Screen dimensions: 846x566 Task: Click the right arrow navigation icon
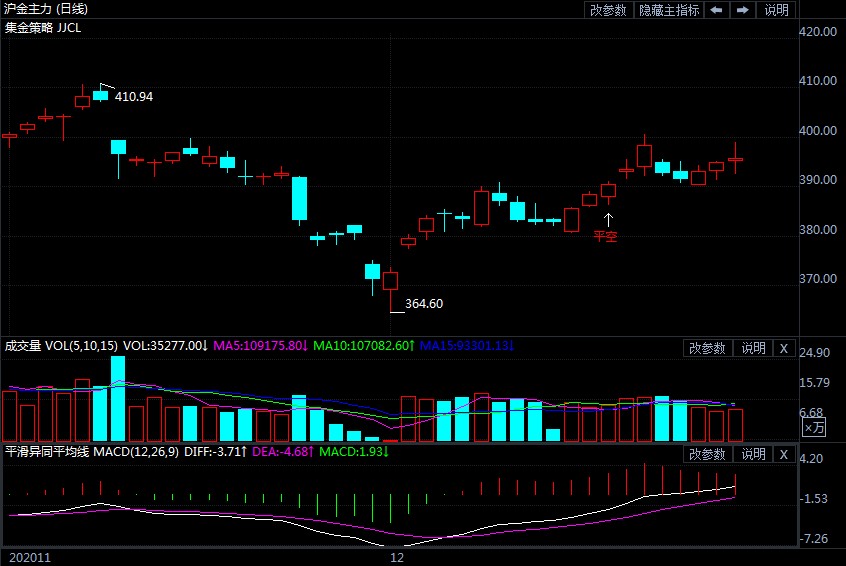click(x=742, y=10)
